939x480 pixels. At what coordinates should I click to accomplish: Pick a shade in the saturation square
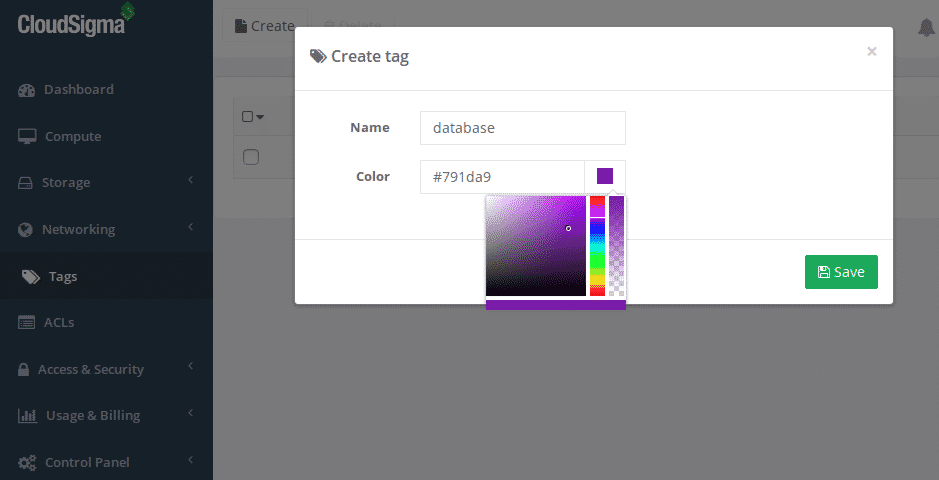pos(535,246)
